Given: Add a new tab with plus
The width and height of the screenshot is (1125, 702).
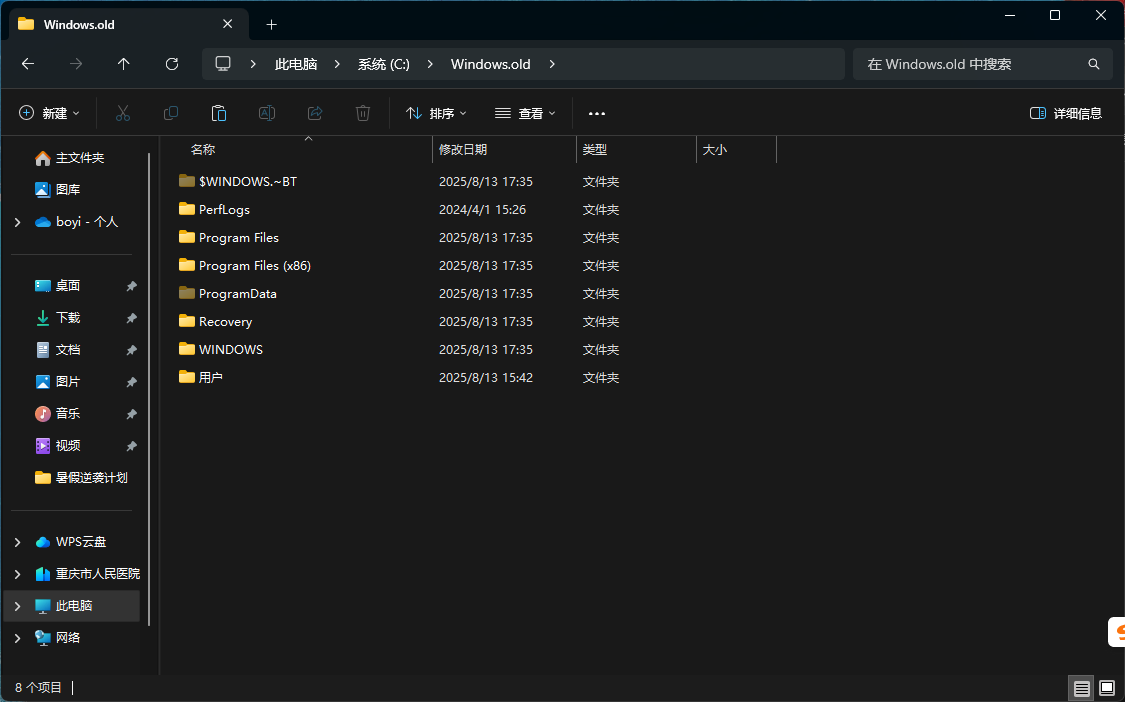Looking at the screenshot, I should click(271, 24).
